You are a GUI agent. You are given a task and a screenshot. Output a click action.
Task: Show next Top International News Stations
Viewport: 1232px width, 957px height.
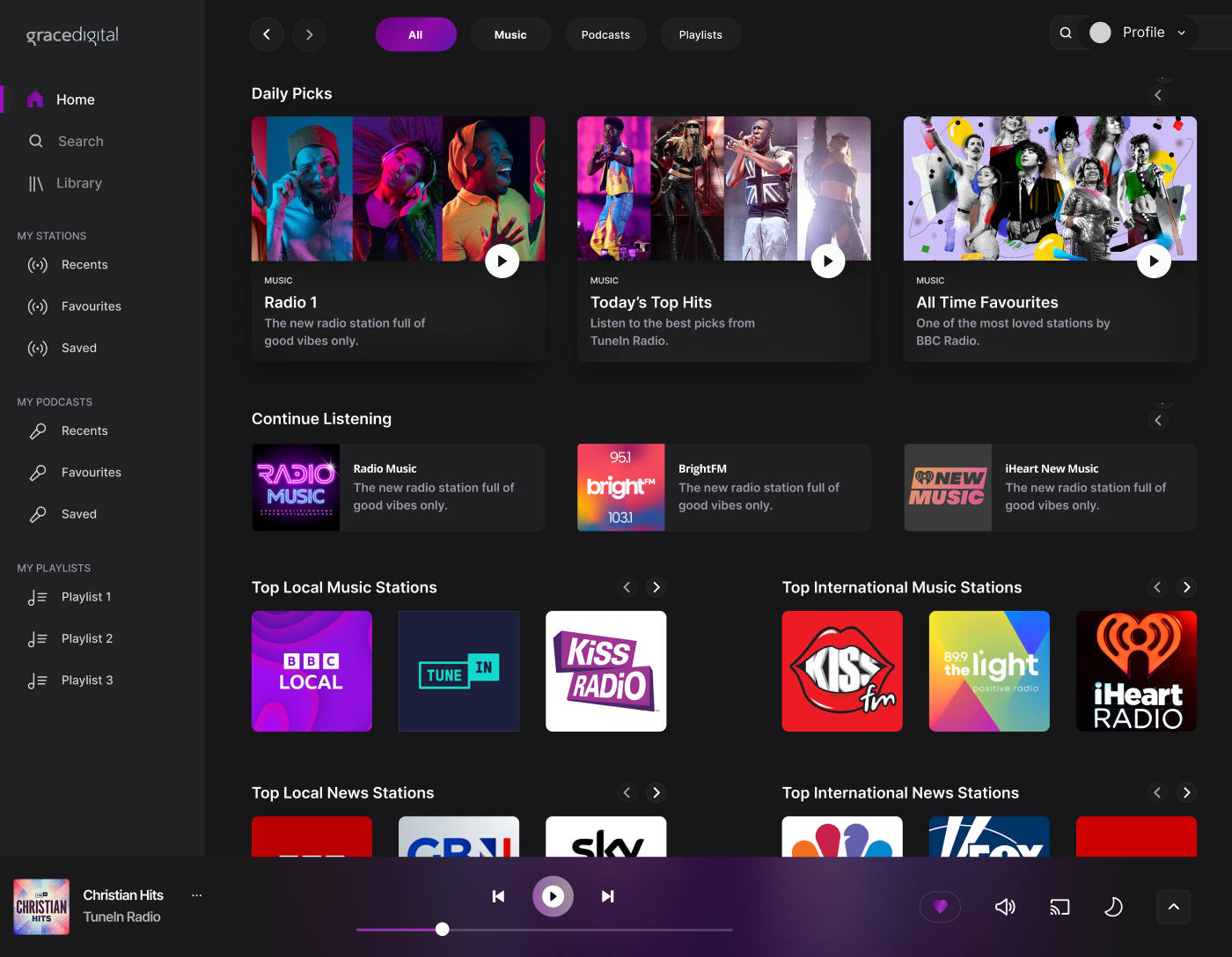1186,792
